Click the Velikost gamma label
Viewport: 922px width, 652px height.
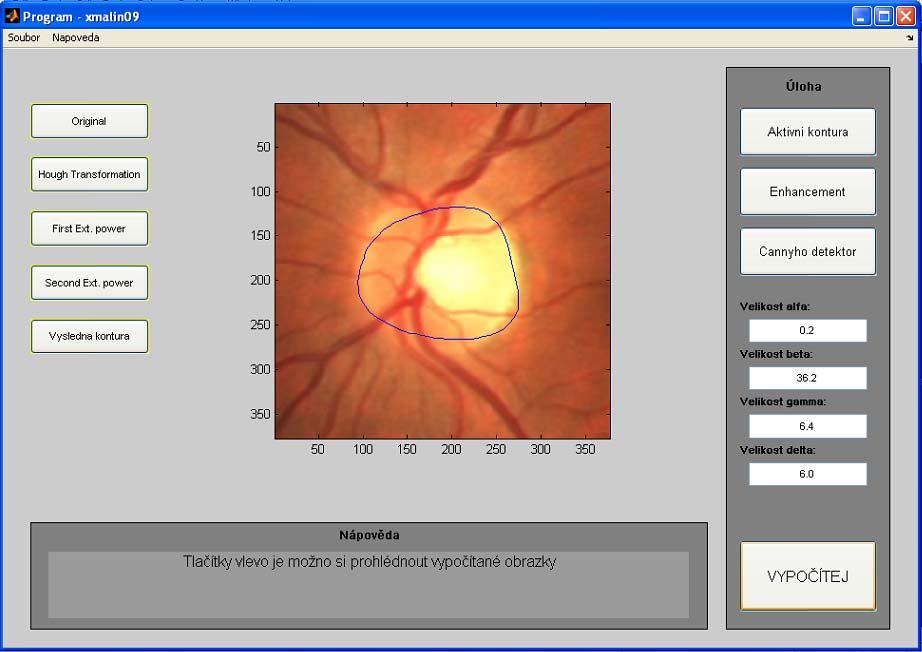tap(783, 402)
